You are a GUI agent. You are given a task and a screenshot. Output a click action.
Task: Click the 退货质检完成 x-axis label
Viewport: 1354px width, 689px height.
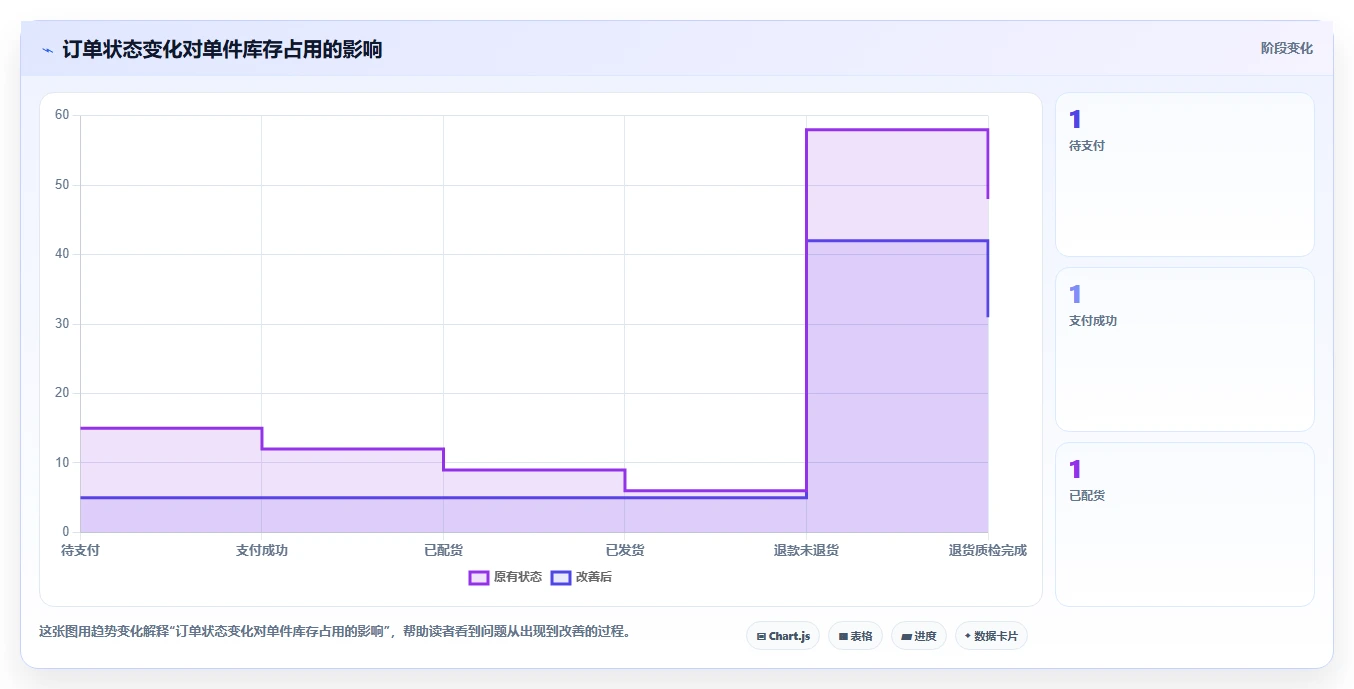(988, 550)
